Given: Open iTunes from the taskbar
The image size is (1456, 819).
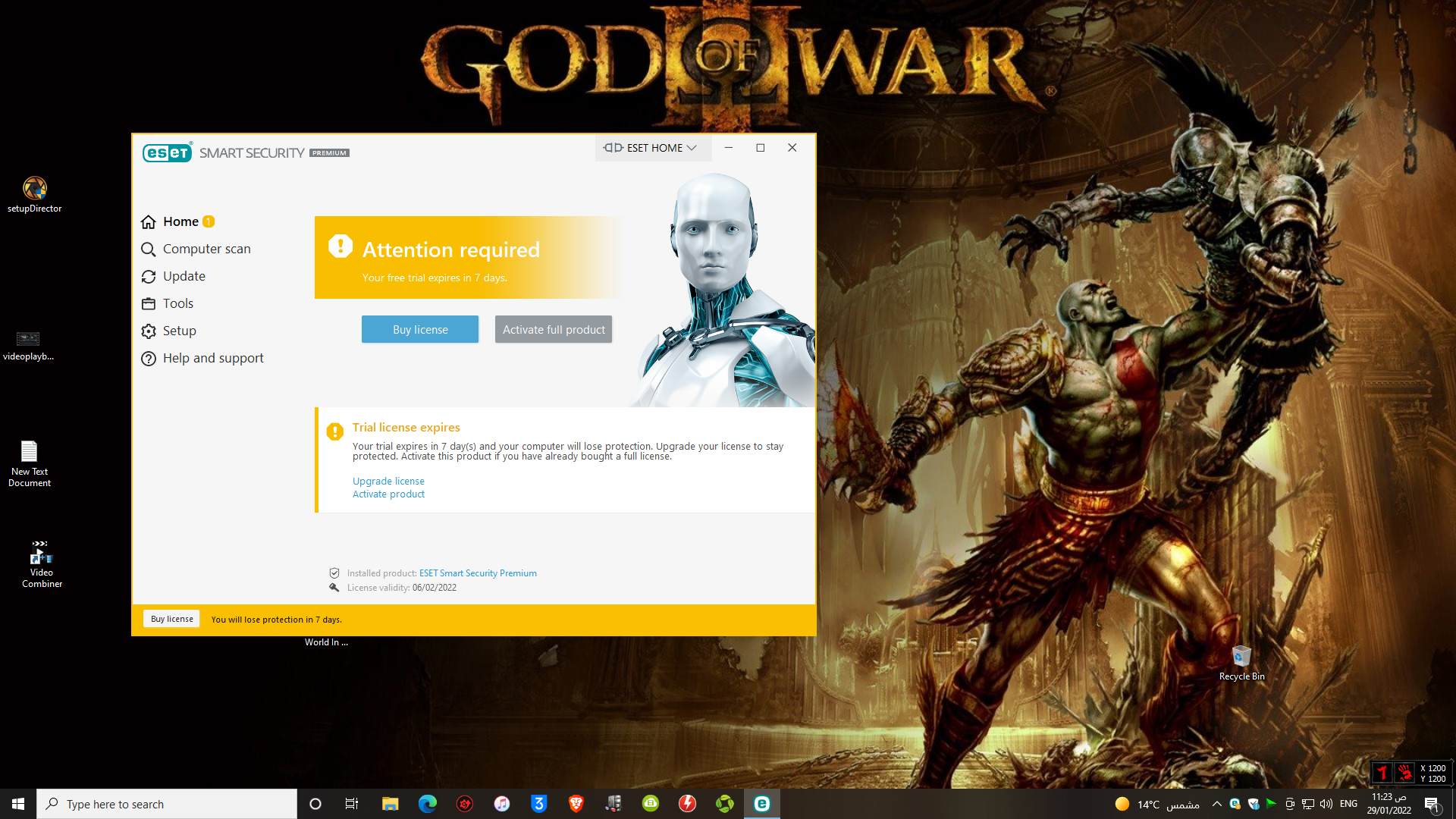Looking at the screenshot, I should [x=502, y=804].
